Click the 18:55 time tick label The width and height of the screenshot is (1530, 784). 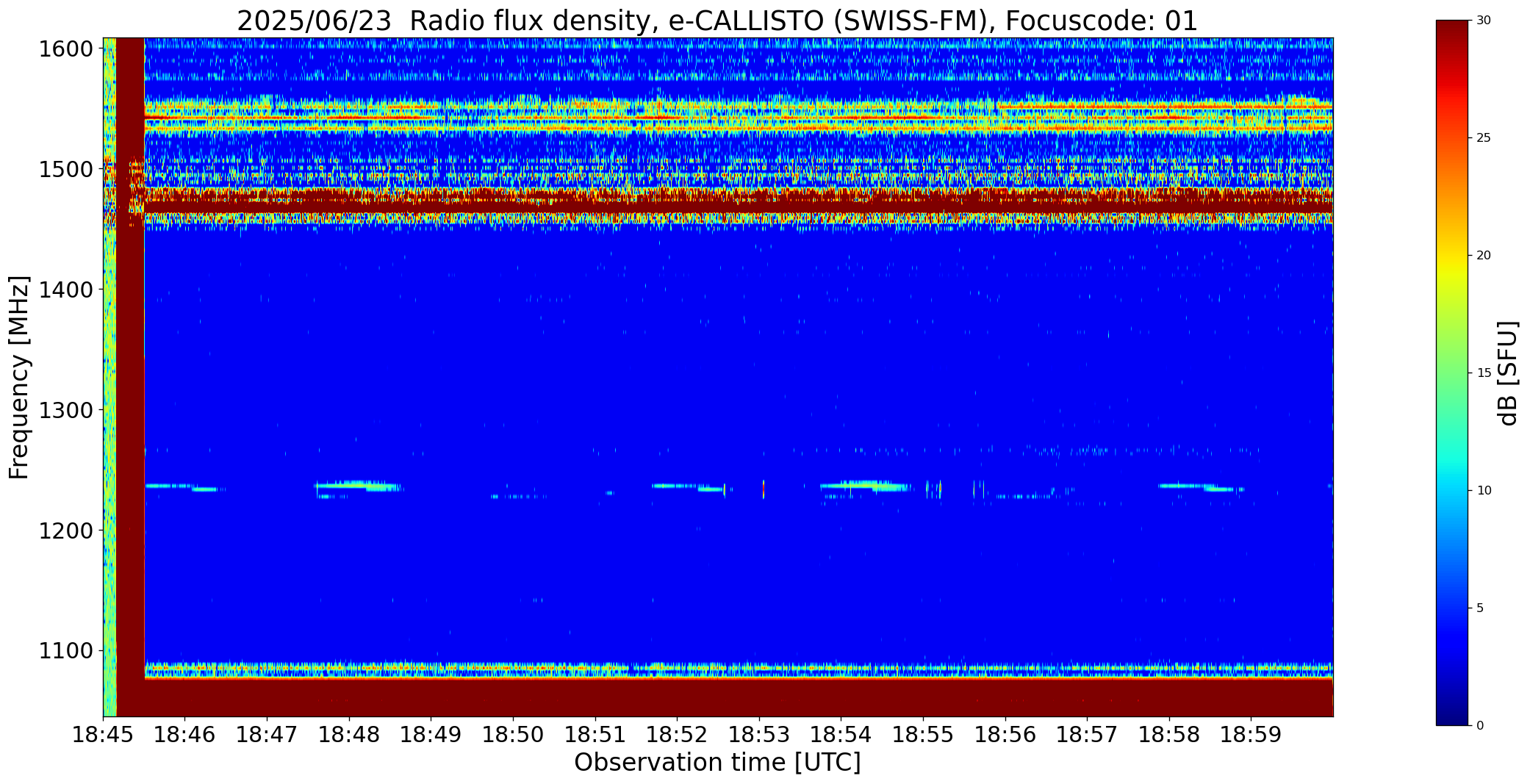tap(923, 734)
